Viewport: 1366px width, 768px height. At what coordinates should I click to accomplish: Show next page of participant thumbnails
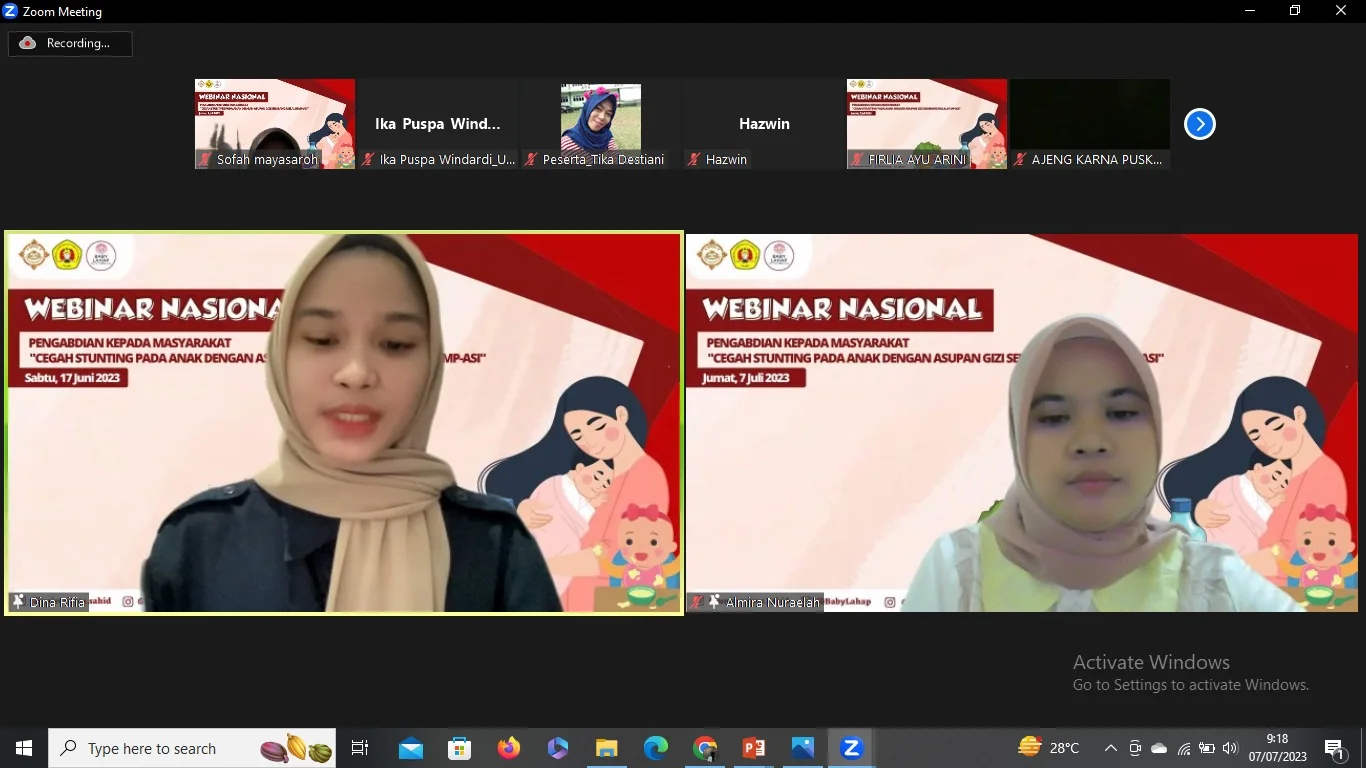[x=1199, y=124]
